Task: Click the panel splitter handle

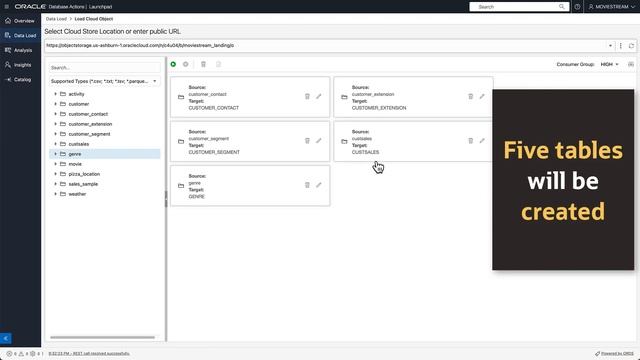Action: tap(166, 199)
